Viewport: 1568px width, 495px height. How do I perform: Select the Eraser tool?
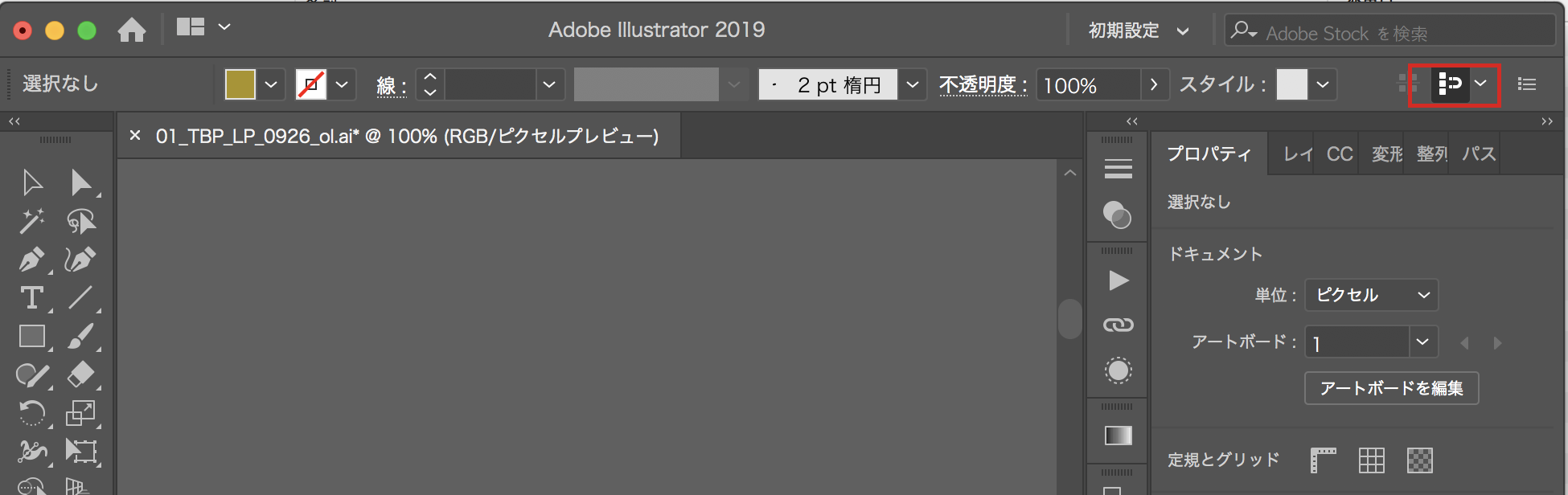coord(80,374)
